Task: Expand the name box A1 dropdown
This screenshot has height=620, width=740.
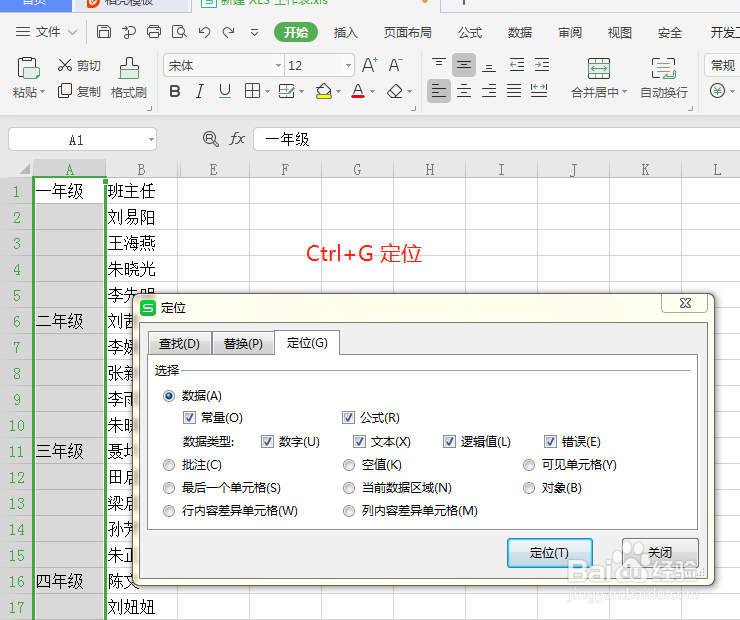Action: 151,139
